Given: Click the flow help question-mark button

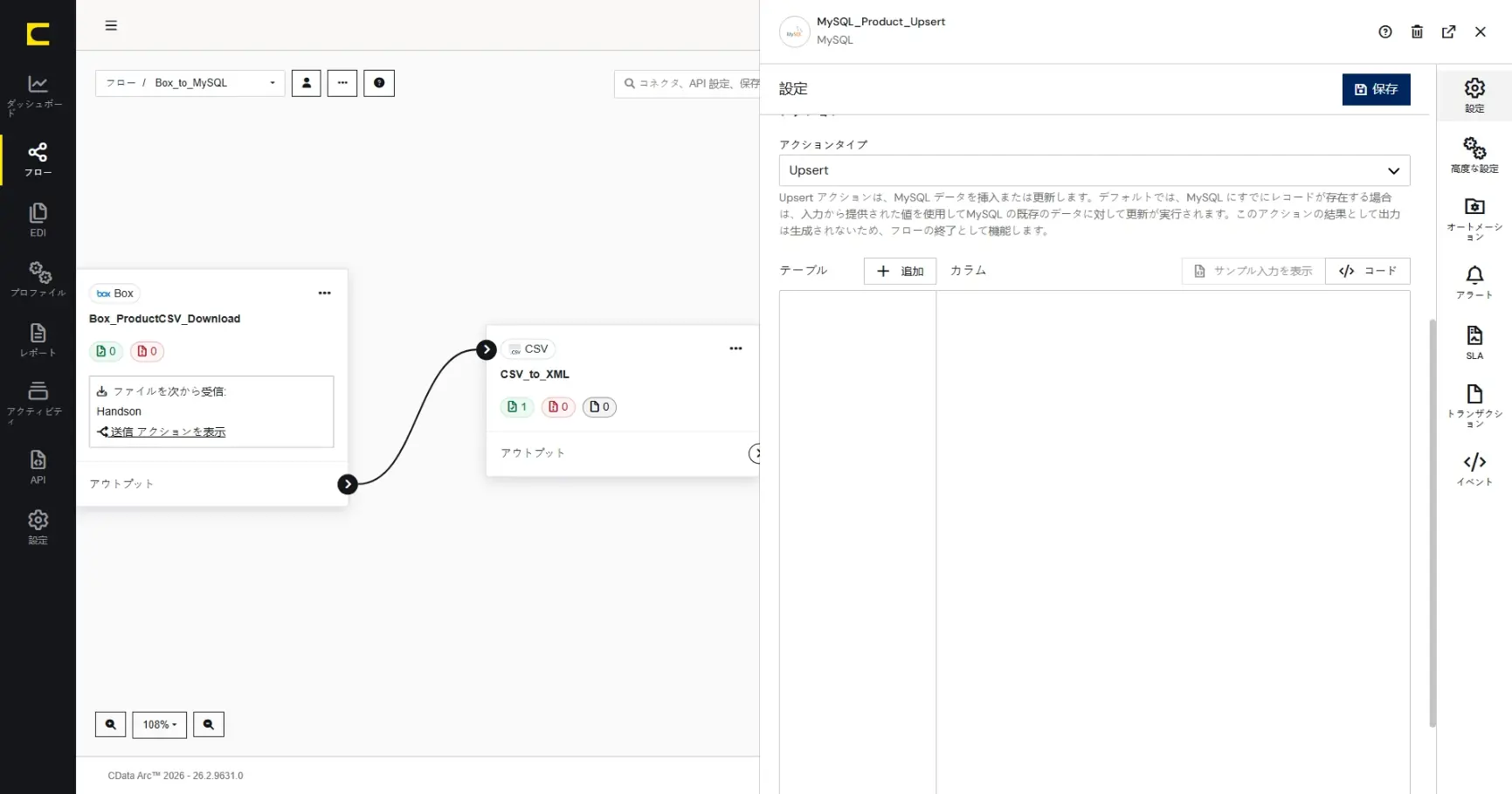Looking at the screenshot, I should 379,83.
